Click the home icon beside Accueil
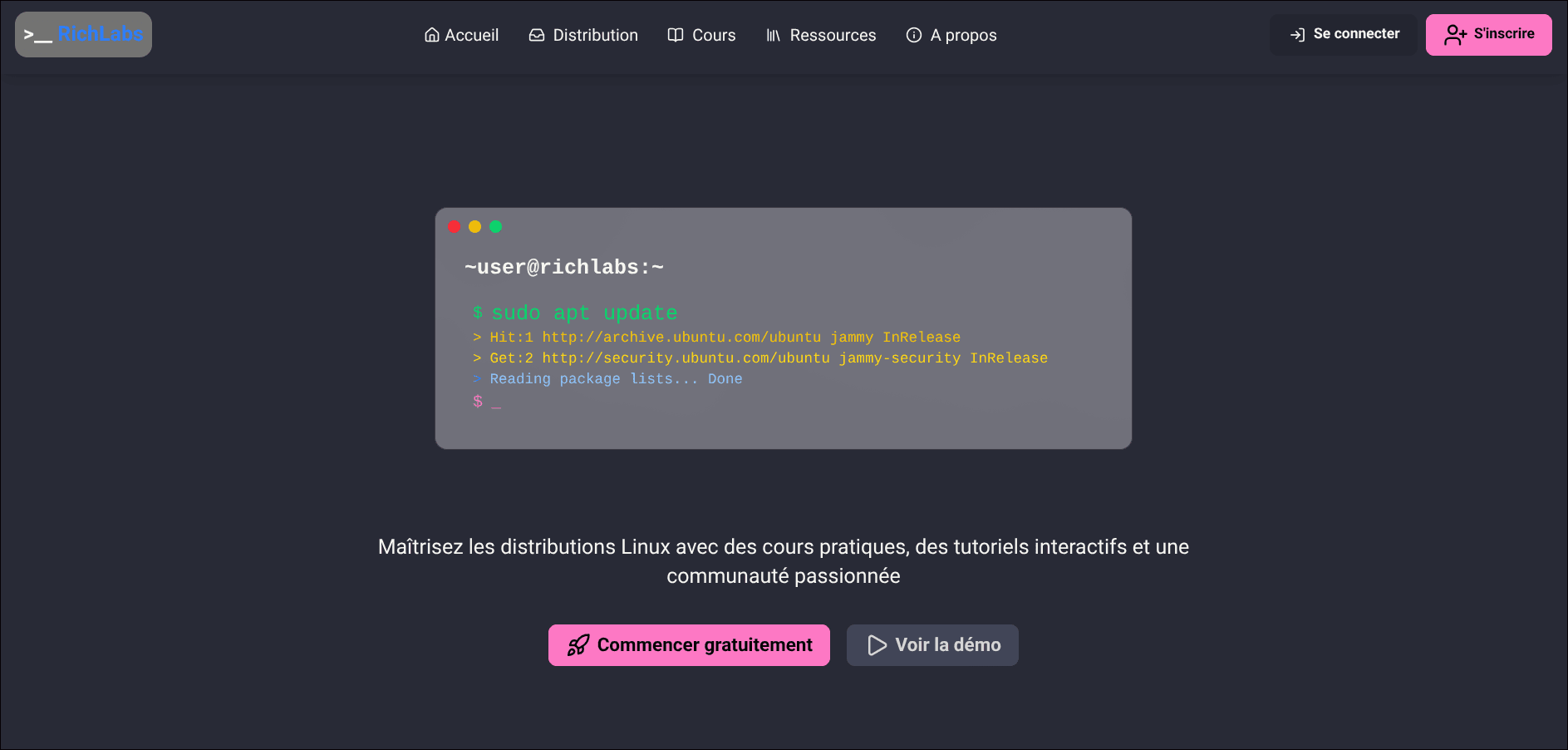The height and width of the screenshot is (750, 1568). (x=431, y=35)
